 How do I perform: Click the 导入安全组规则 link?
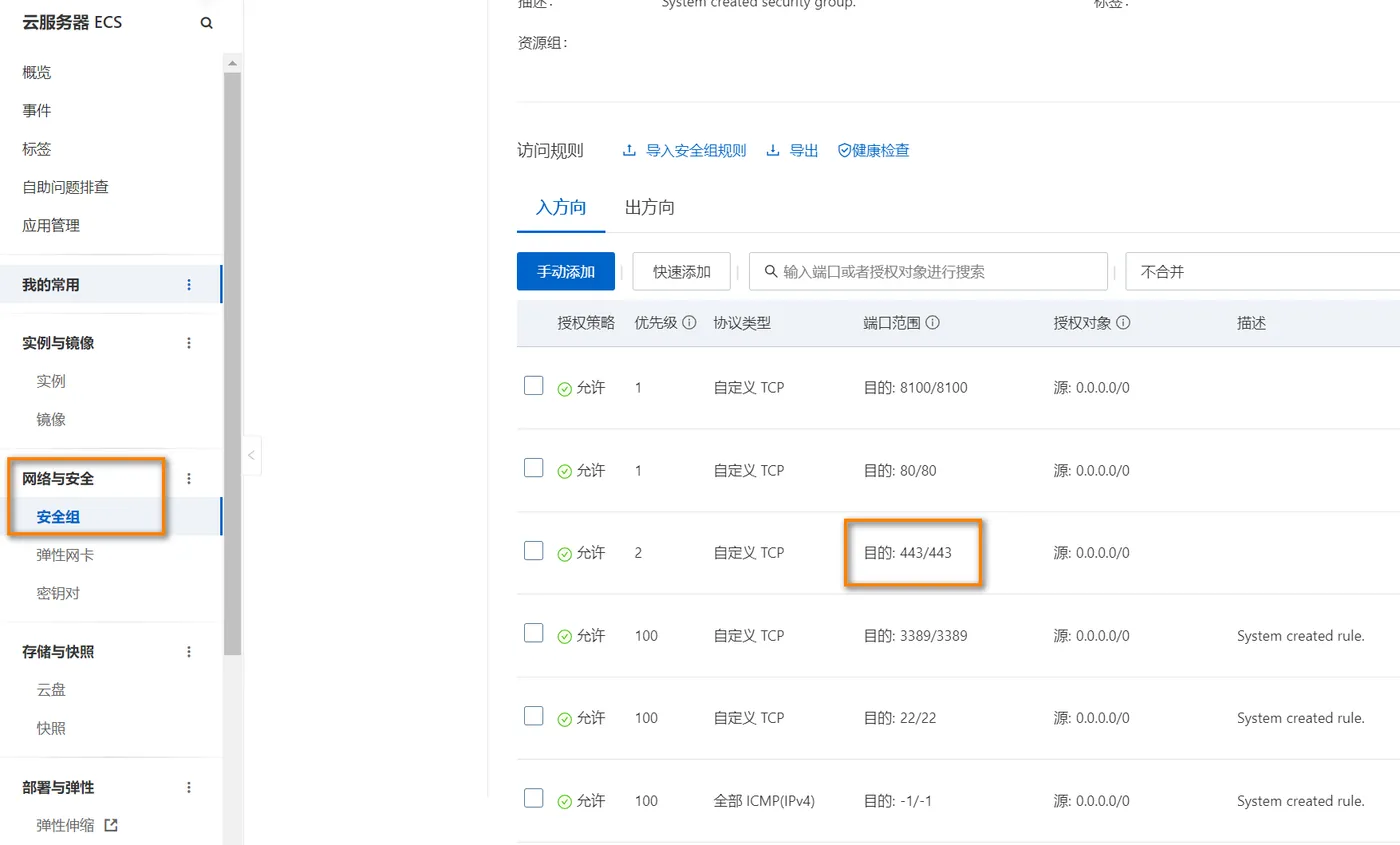coord(685,151)
